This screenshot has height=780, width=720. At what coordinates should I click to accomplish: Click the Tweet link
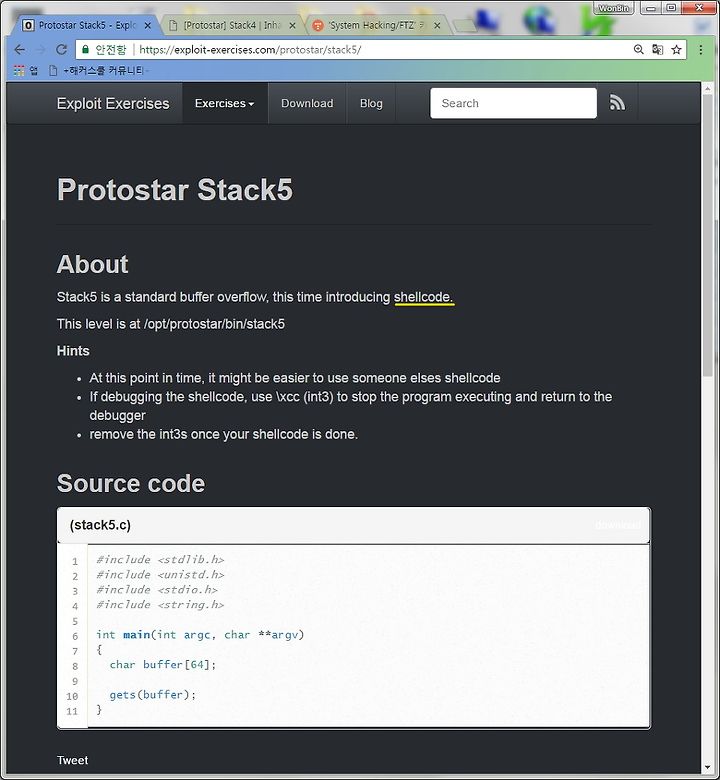[x=72, y=760]
